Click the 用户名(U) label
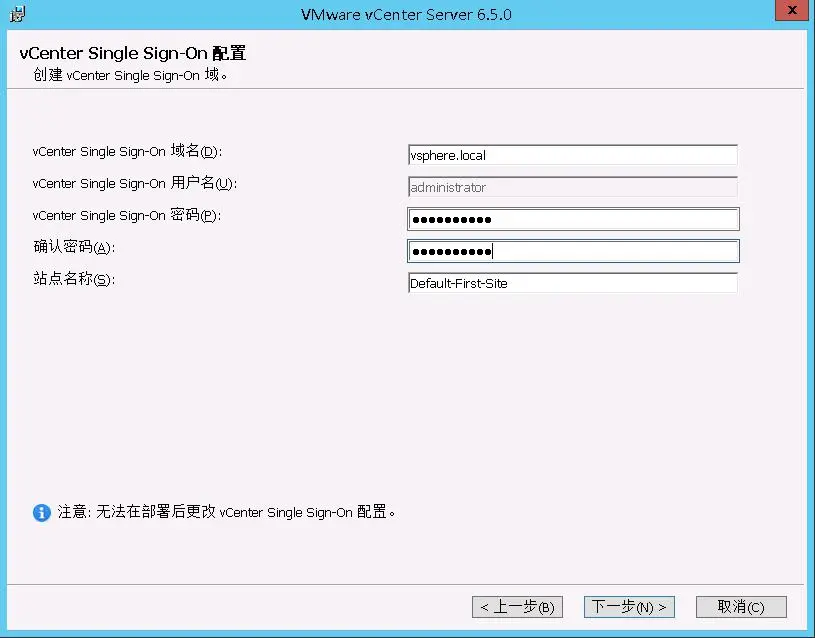 tap(135, 183)
